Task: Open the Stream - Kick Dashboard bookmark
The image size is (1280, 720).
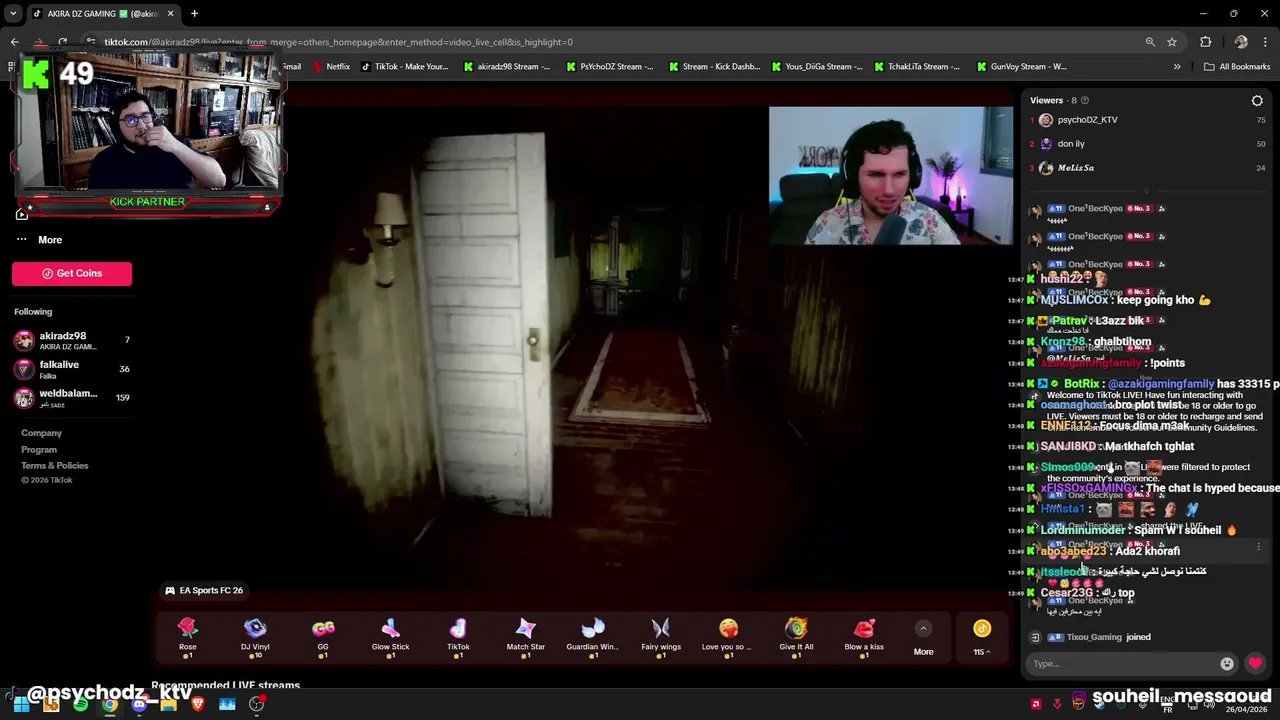Action: [713, 67]
